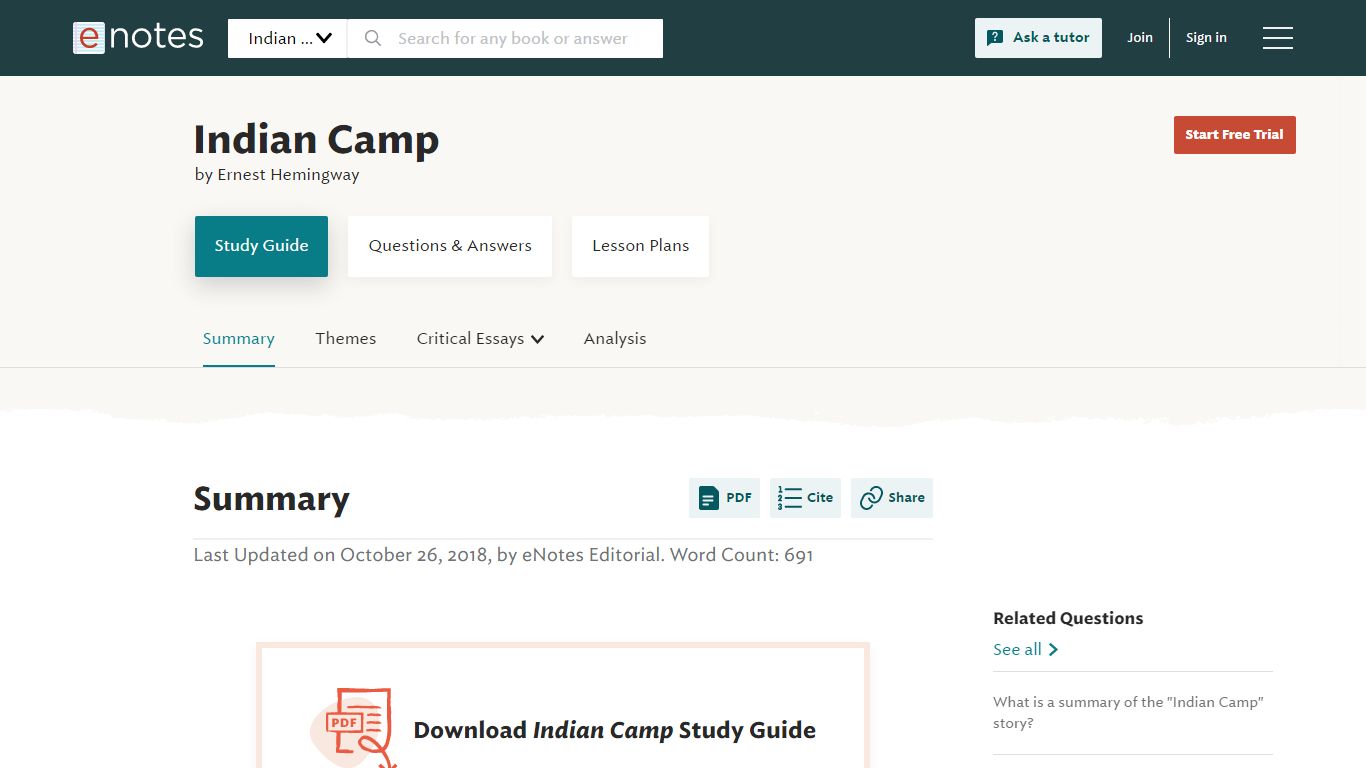Focus the 'Search for any book or answer' field

pyautogui.click(x=512, y=38)
